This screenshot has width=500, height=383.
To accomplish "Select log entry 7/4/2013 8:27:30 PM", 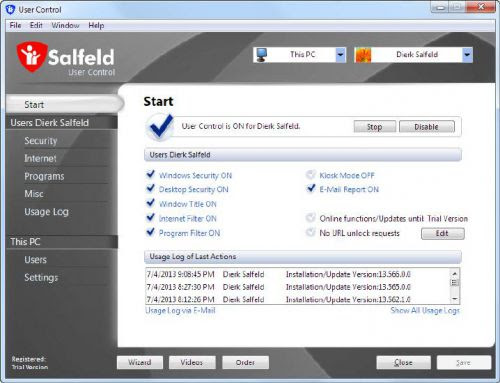I will [x=298, y=287].
